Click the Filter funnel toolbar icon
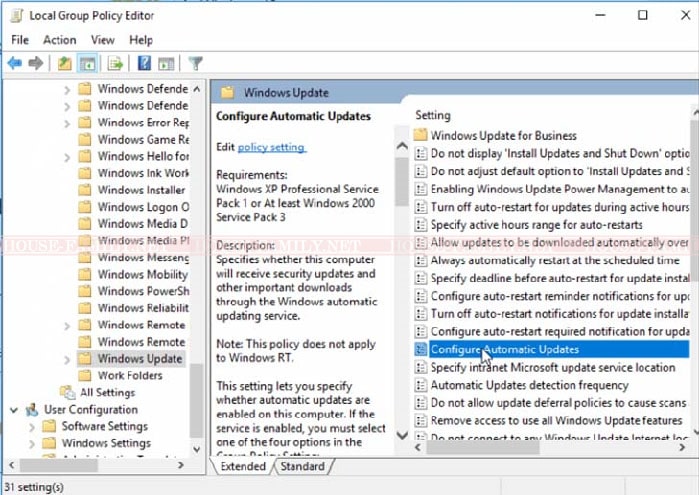699x495 pixels. click(x=195, y=63)
